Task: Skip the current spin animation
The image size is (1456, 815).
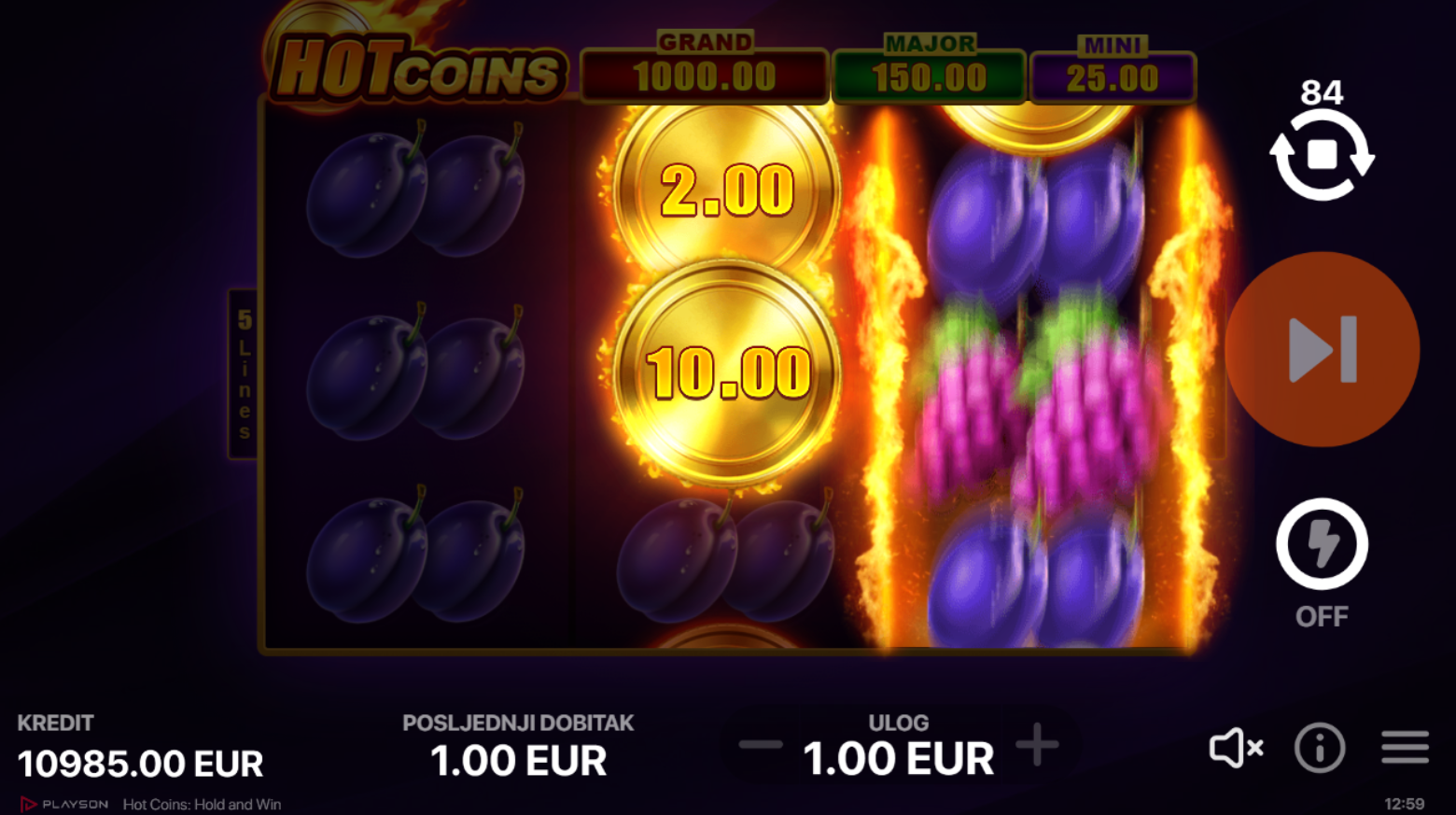Action: [1323, 349]
